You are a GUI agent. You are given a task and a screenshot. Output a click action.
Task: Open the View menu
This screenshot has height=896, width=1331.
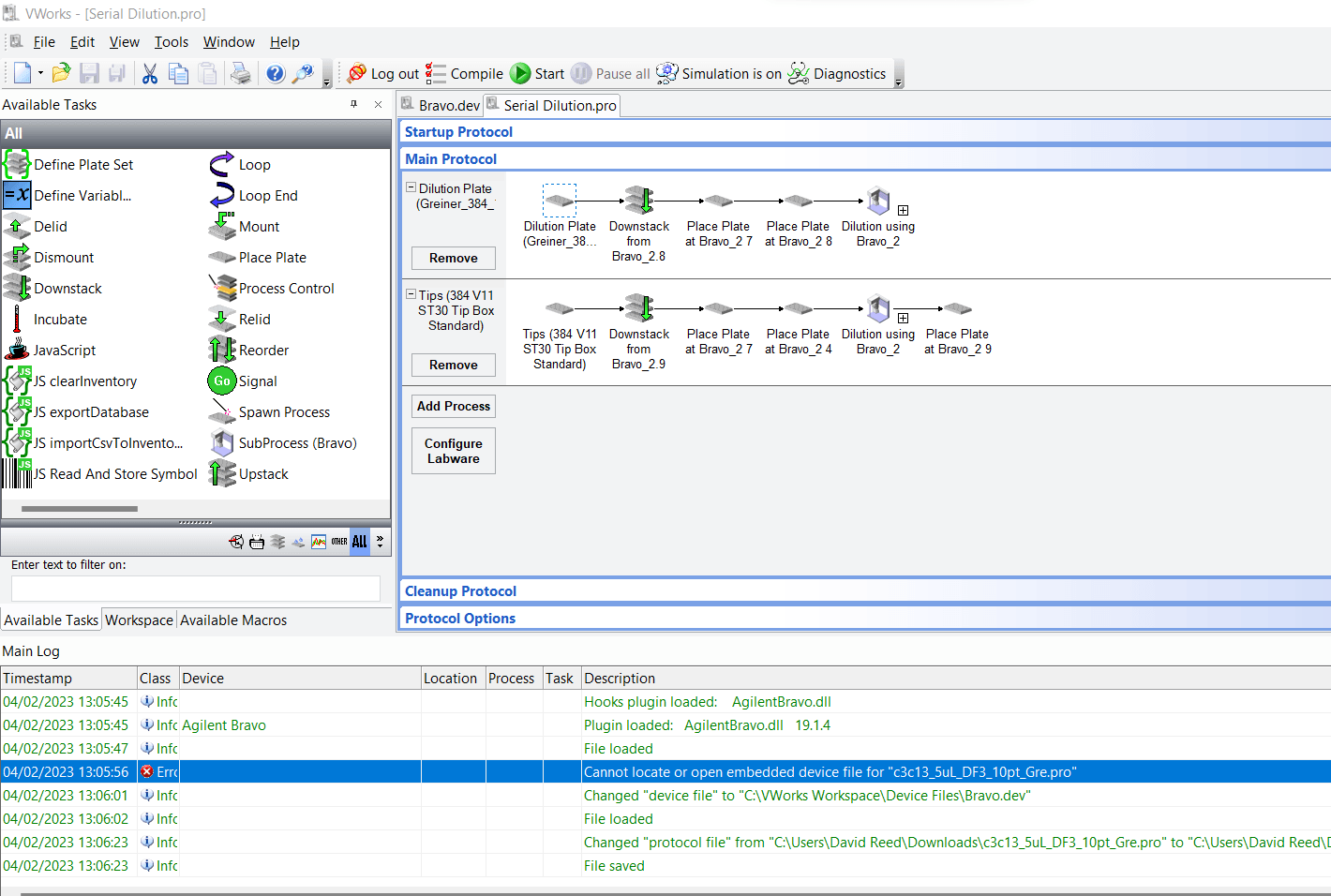(x=124, y=41)
